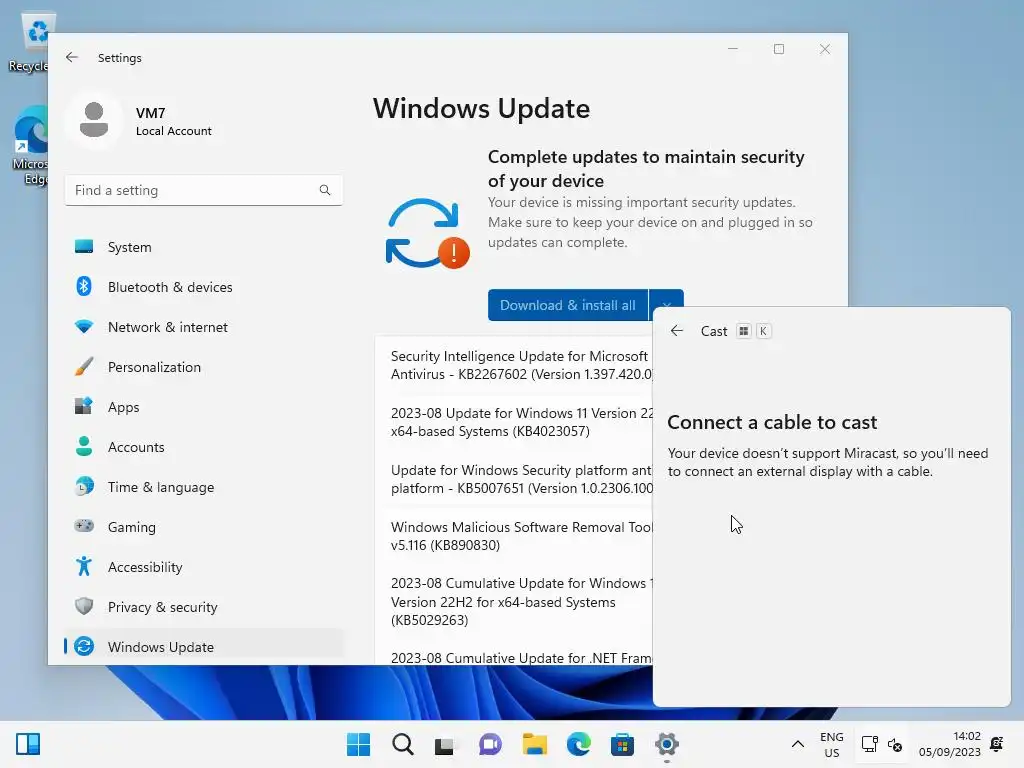The width and height of the screenshot is (1024, 768).
Task: Open Network & internet category
Action: (203, 327)
